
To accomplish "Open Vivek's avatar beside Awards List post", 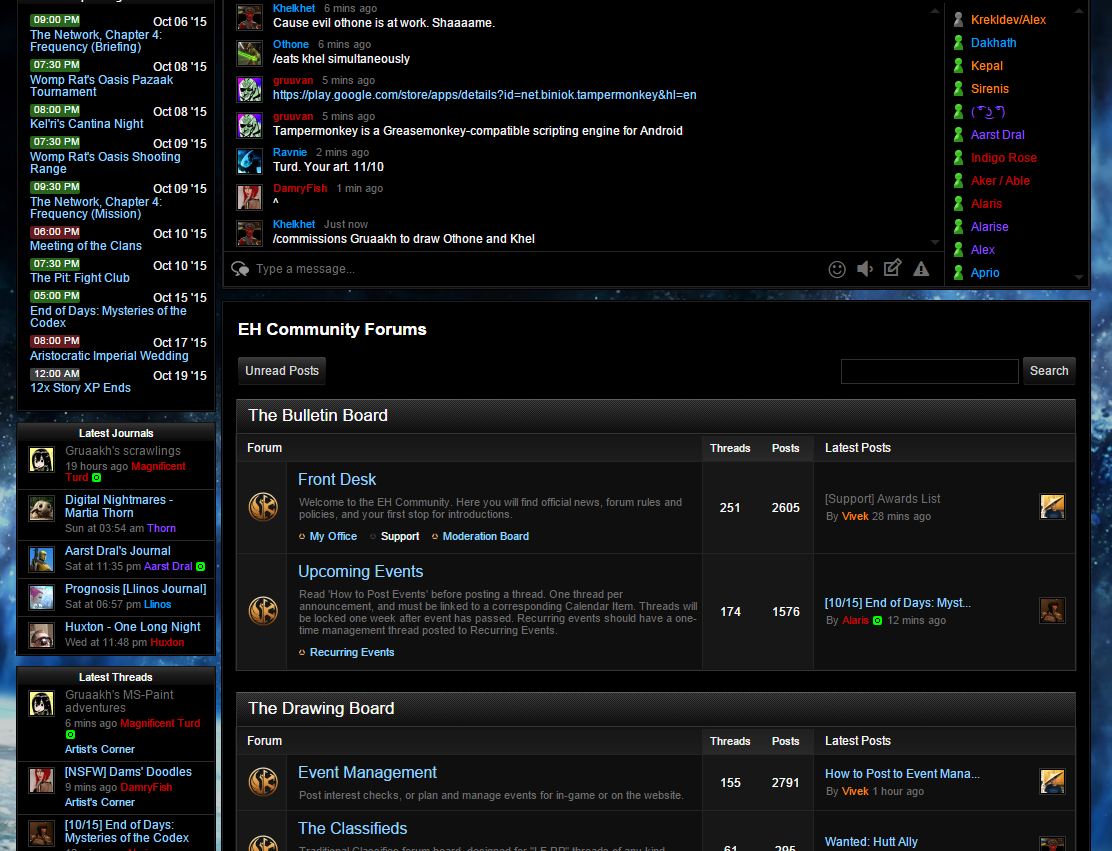I will [1052, 506].
